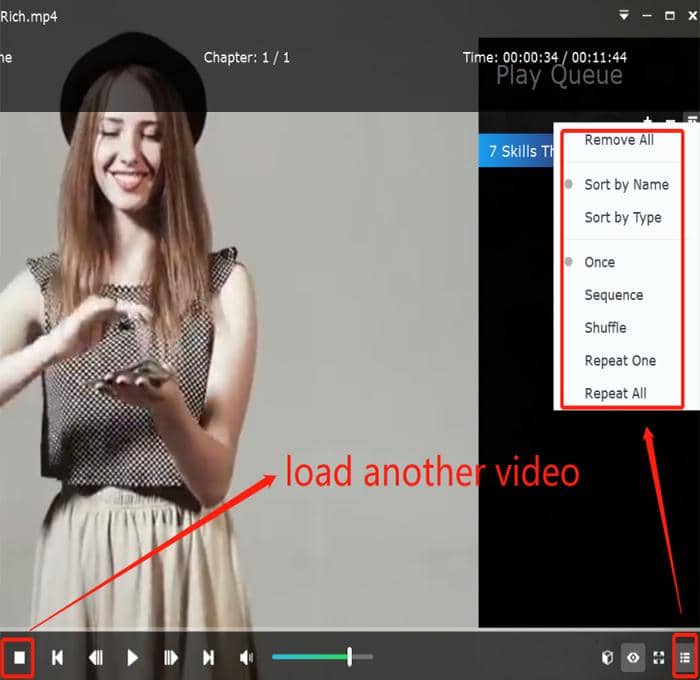The width and height of the screenshot is (700, 680).
Task: Enable Shuffle playback mode
Action: tap(605, 327)
